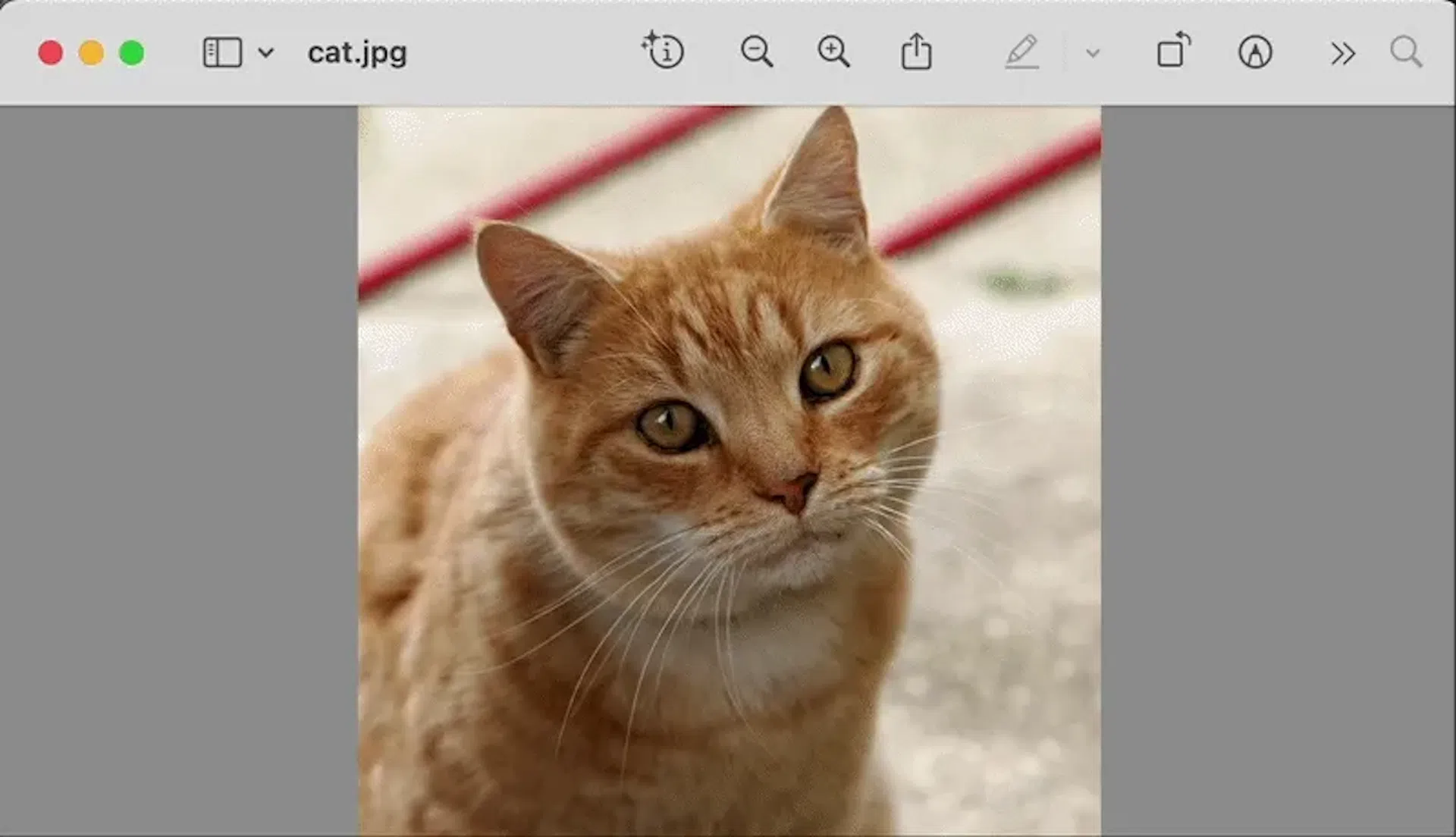Rotate the image with the rotate icon

(1173, 52)
